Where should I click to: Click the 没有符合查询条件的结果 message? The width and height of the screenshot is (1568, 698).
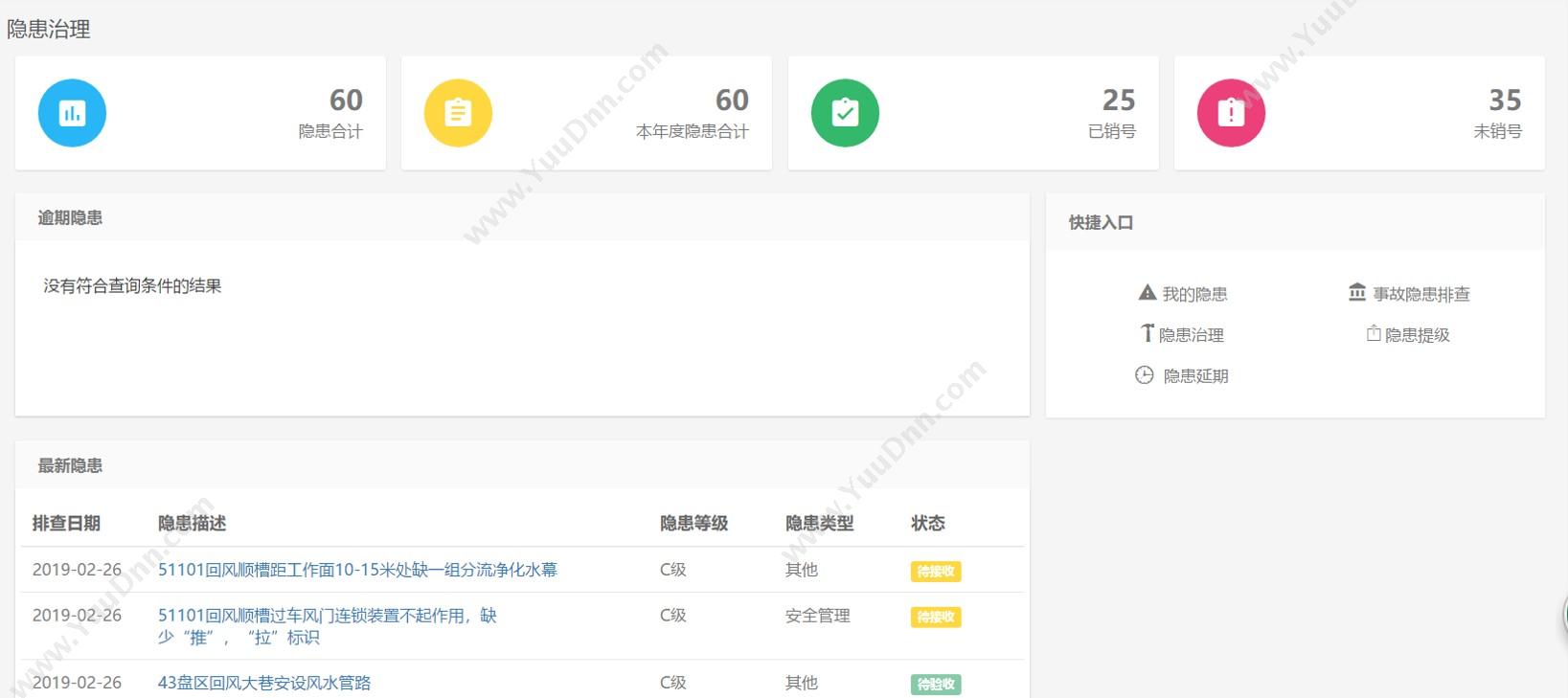coord(132,286)
